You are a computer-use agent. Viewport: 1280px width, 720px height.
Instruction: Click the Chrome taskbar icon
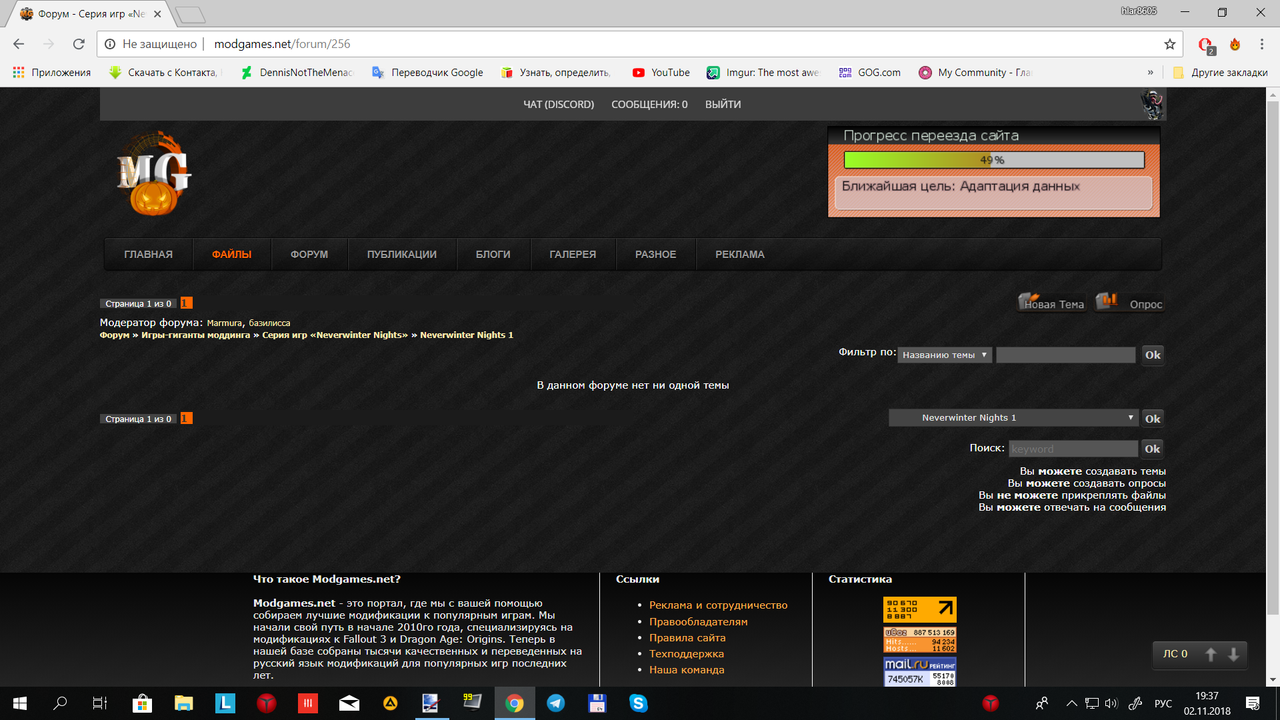(x=514, y=703)
